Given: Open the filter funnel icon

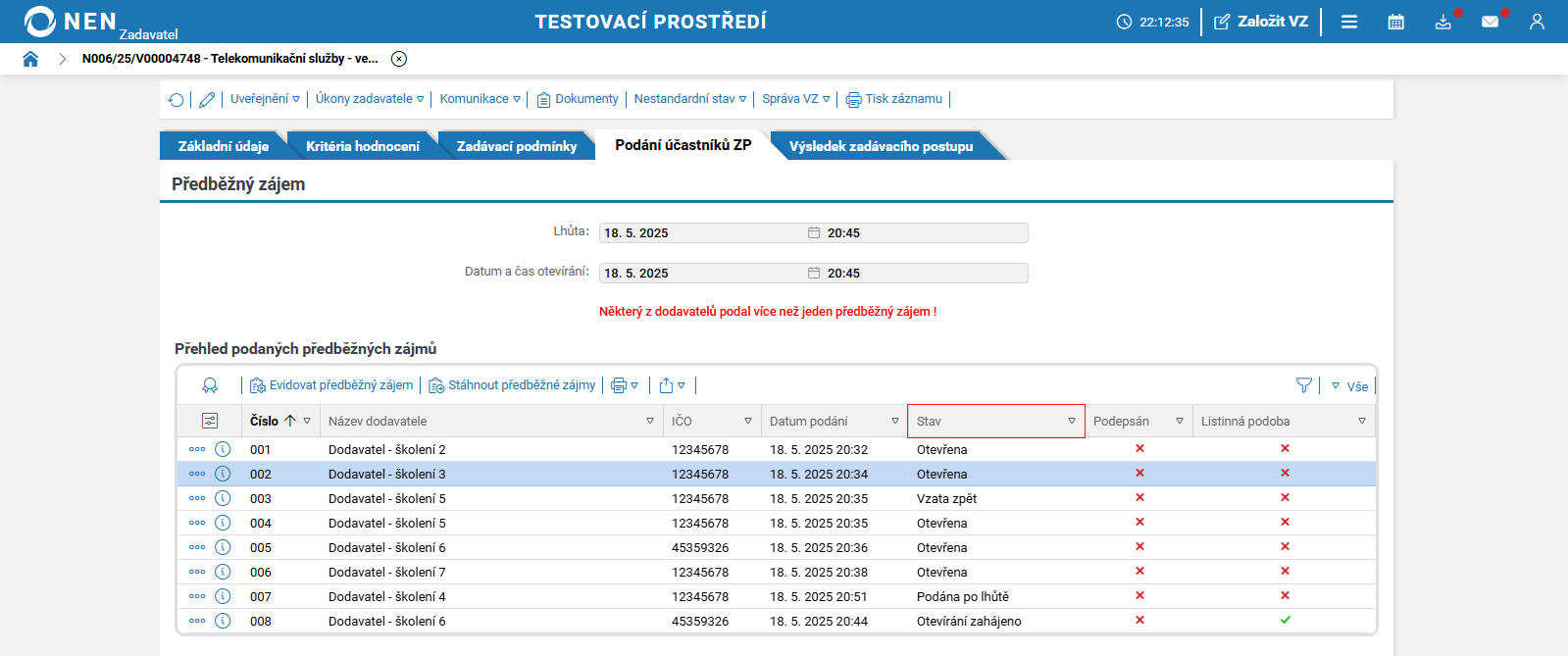Looking at the screenshot, I should tap(1304, 385).
